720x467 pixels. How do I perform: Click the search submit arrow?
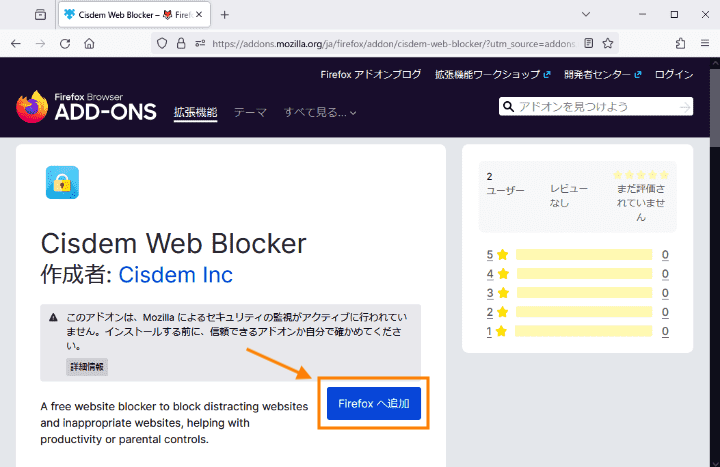point(685,107)
